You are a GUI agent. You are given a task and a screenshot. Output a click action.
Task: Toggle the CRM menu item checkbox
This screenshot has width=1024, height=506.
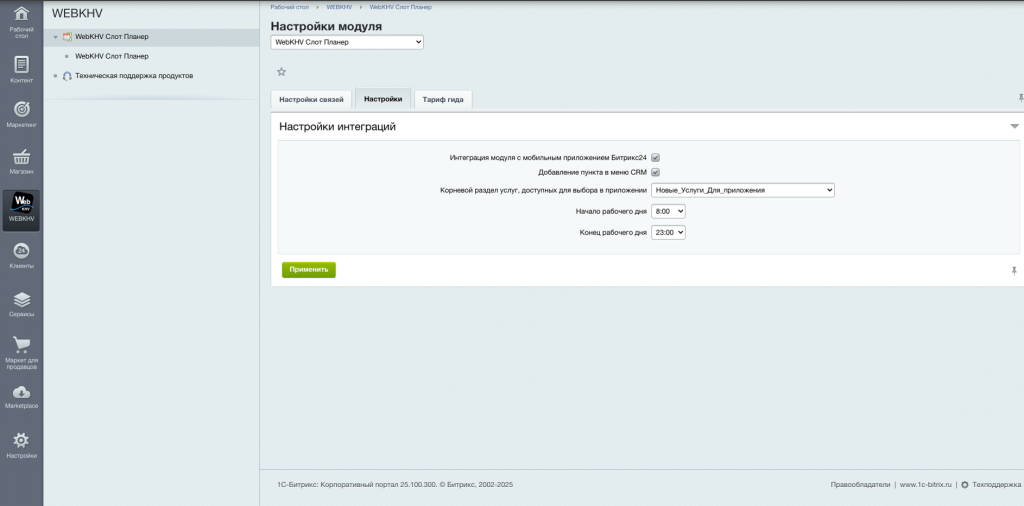coord(656,173)
